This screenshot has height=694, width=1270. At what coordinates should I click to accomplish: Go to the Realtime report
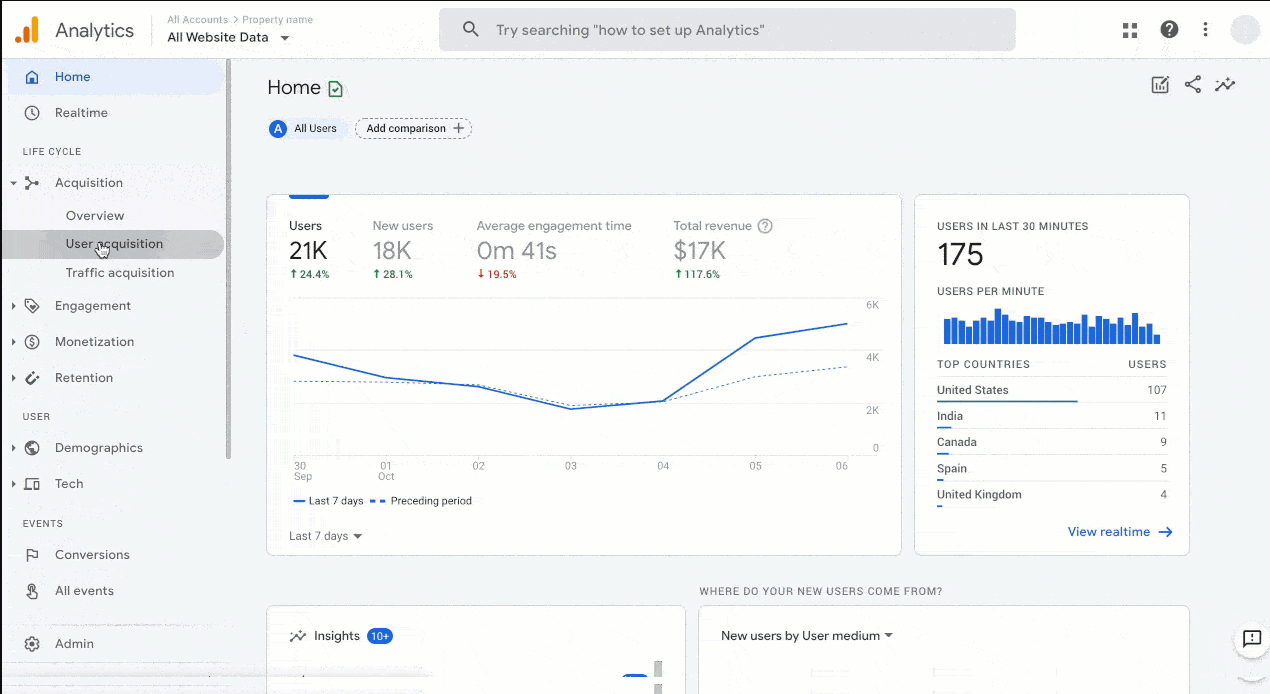tap(81, 113)
